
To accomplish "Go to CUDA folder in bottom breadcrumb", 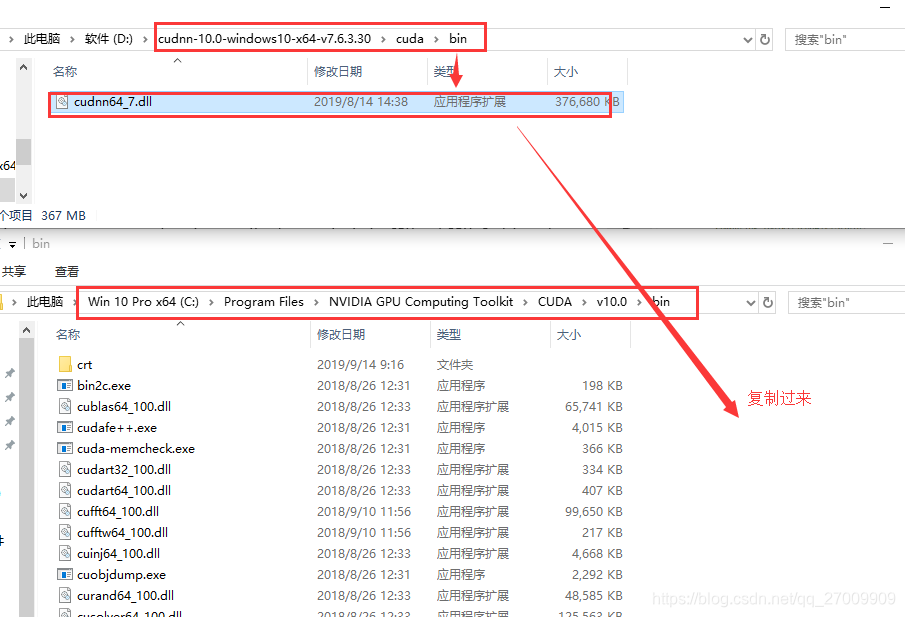I will (555, 302).
